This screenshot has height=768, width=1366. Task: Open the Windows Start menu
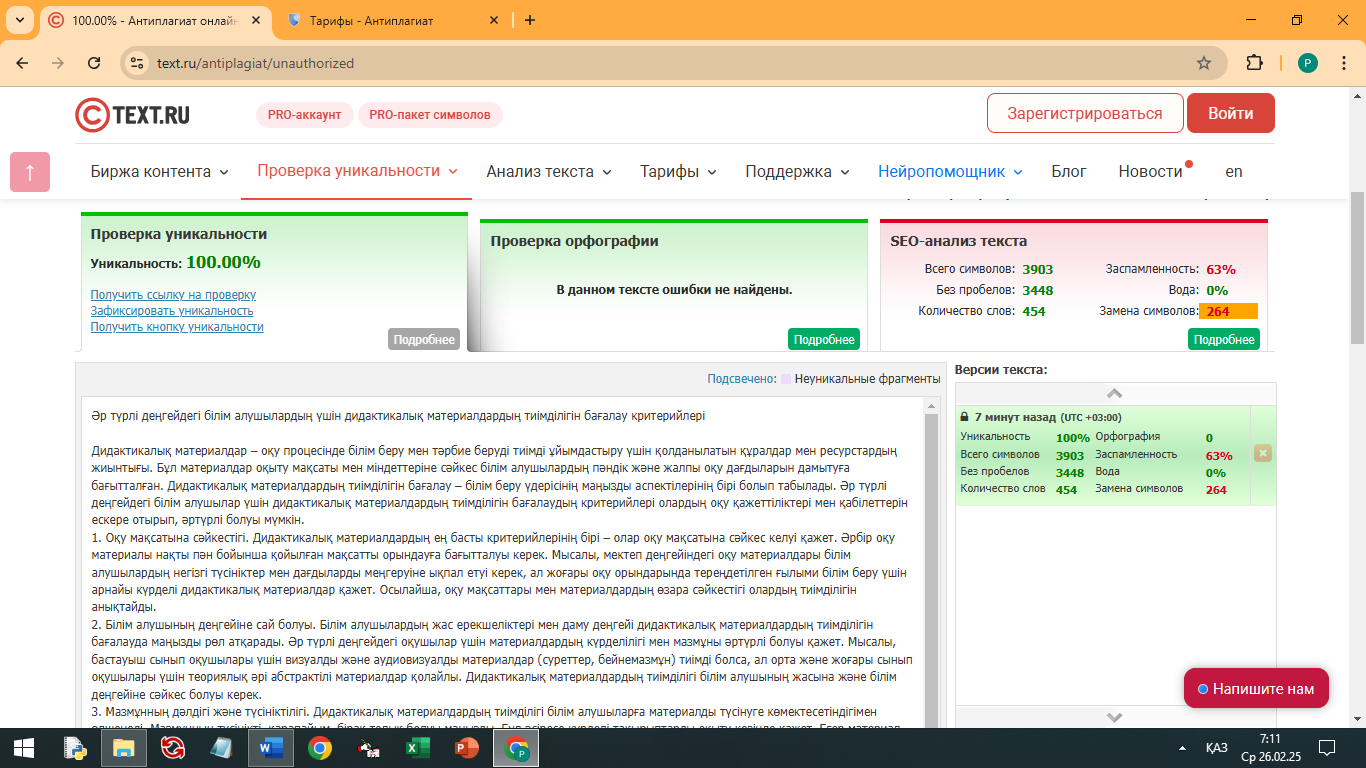click(x=24, y=747)
